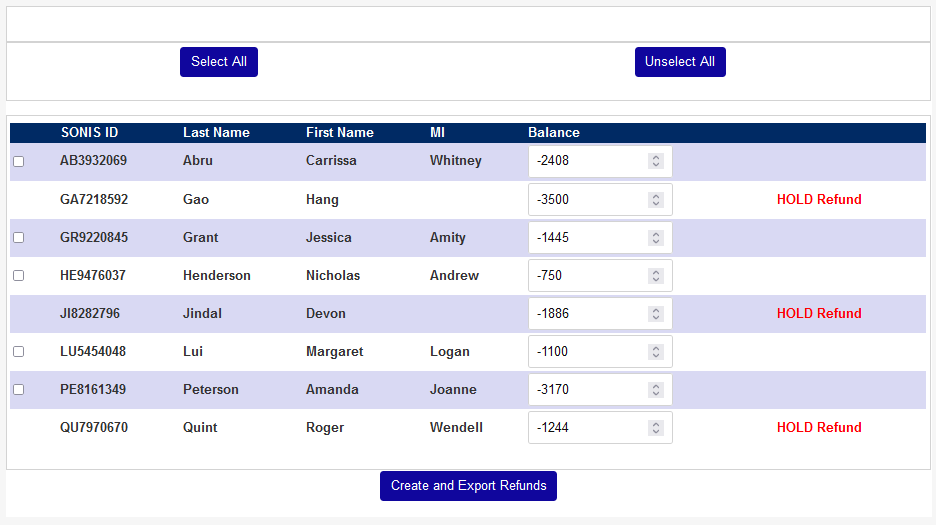Click the First Name column header
936x525 pixels.
coord(340,133)
